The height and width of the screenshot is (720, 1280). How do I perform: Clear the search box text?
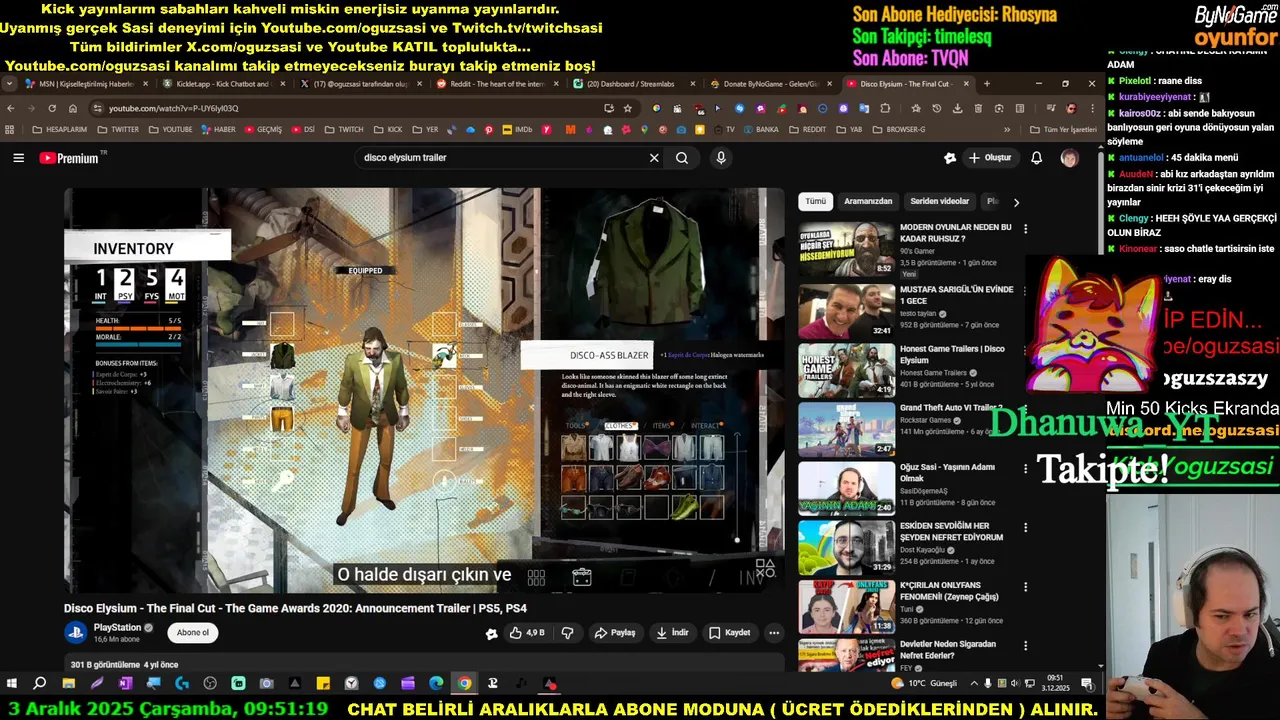click(x=654, y=158)
